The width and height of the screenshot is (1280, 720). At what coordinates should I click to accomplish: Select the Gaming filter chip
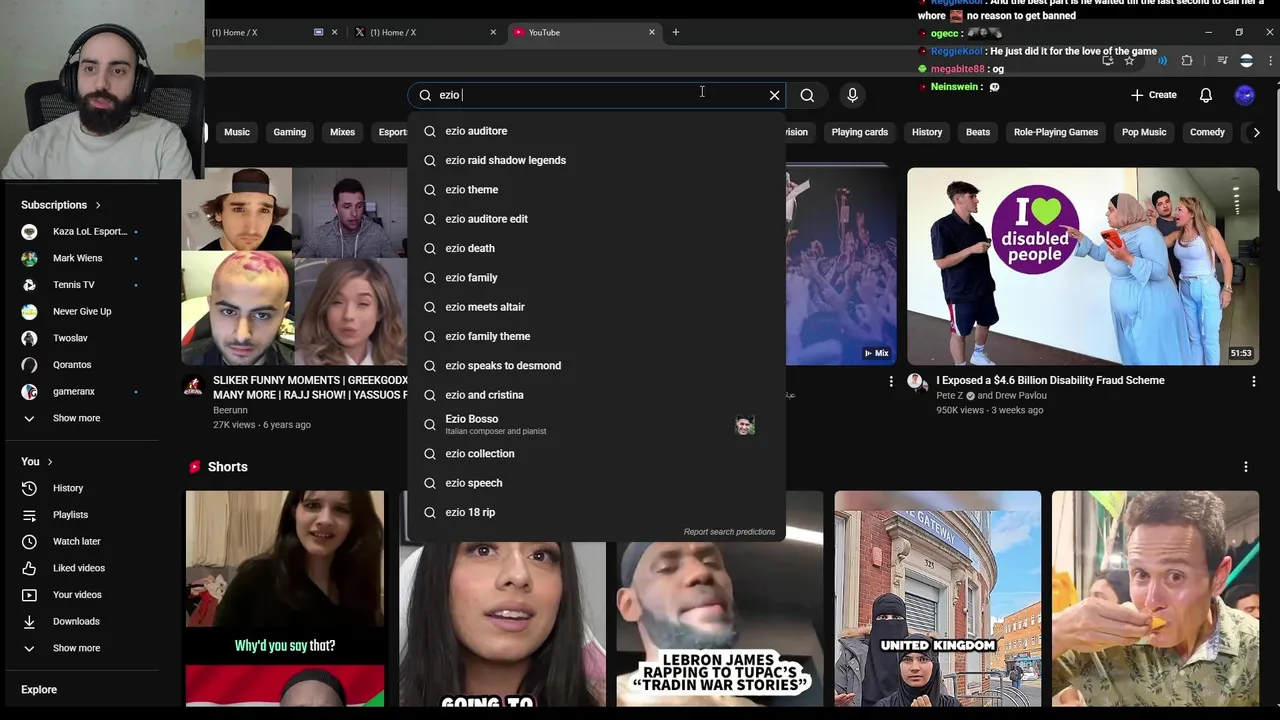[290, 132]
